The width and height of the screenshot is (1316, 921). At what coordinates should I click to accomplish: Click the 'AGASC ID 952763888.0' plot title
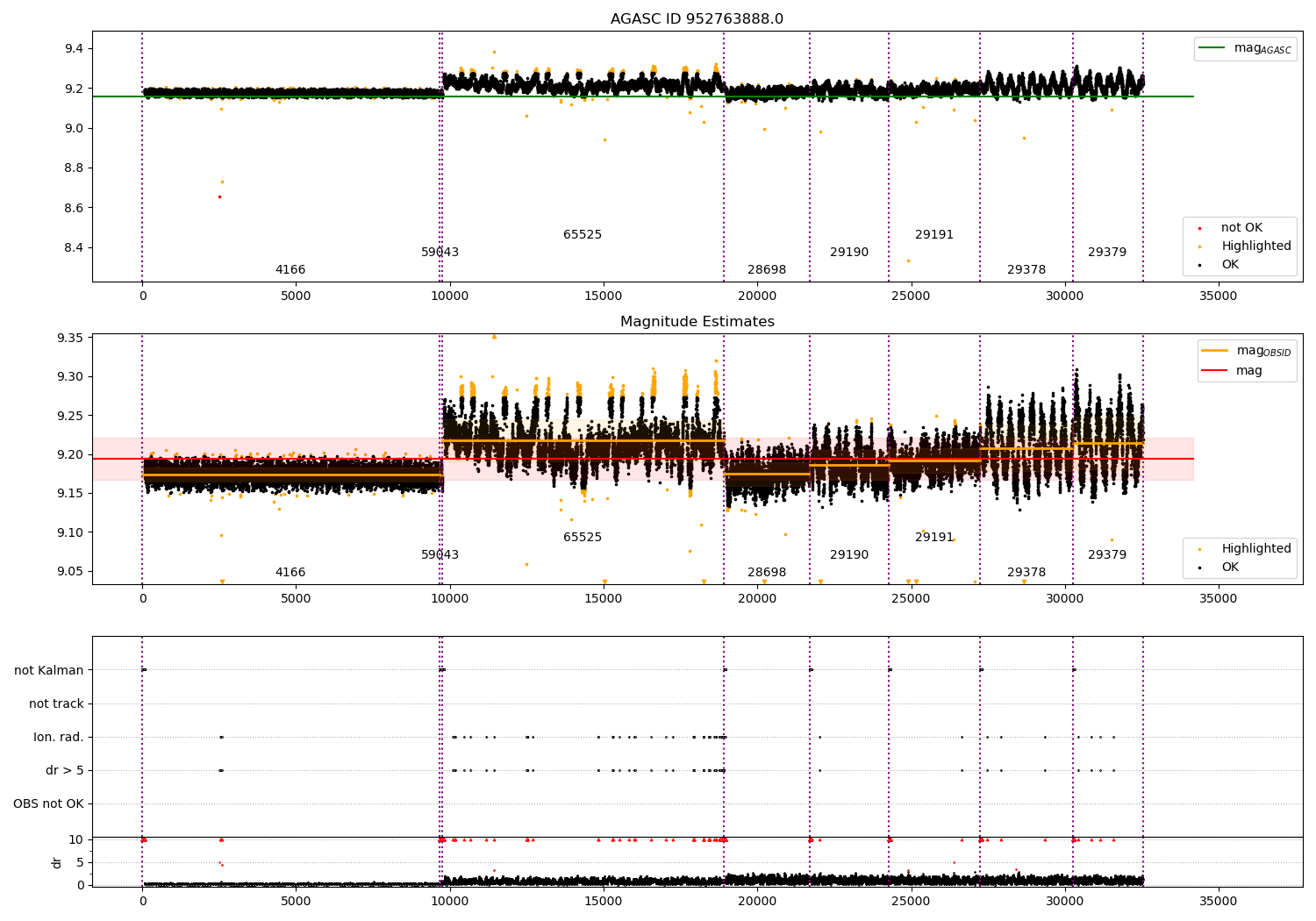tap(697, 19)
